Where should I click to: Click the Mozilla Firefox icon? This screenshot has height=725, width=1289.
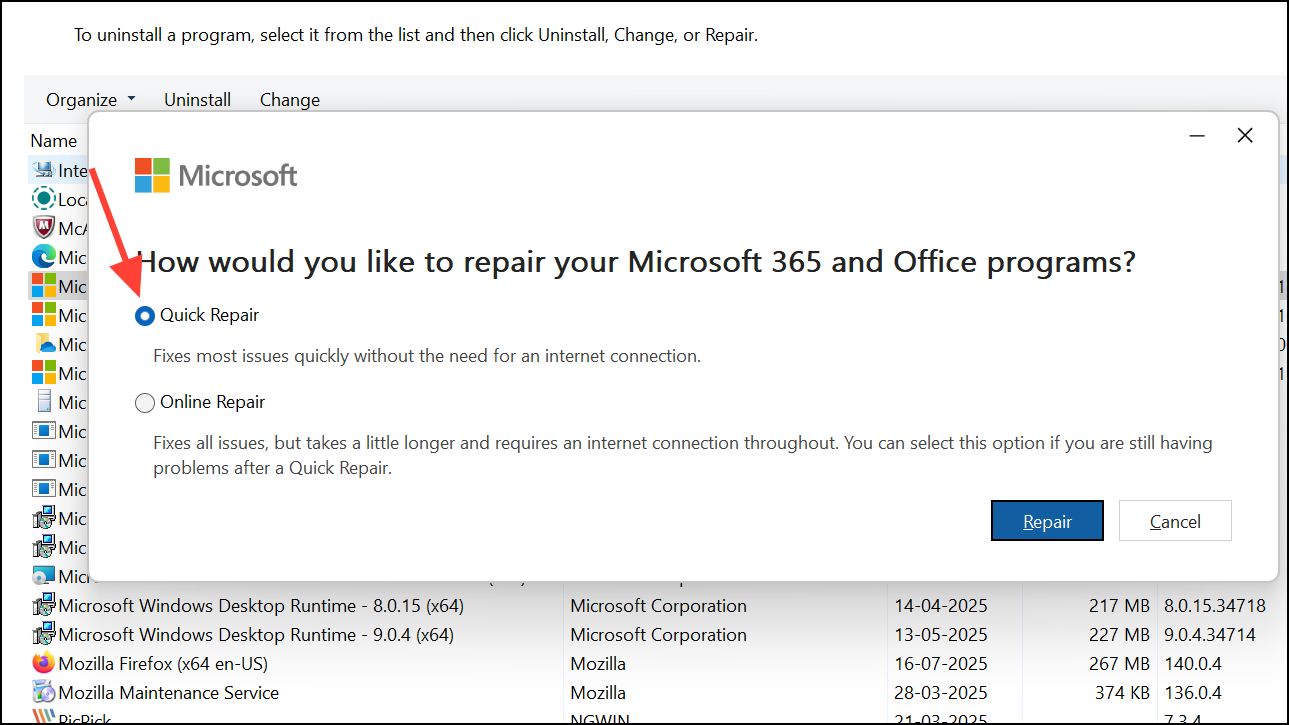tap(43, 664)
